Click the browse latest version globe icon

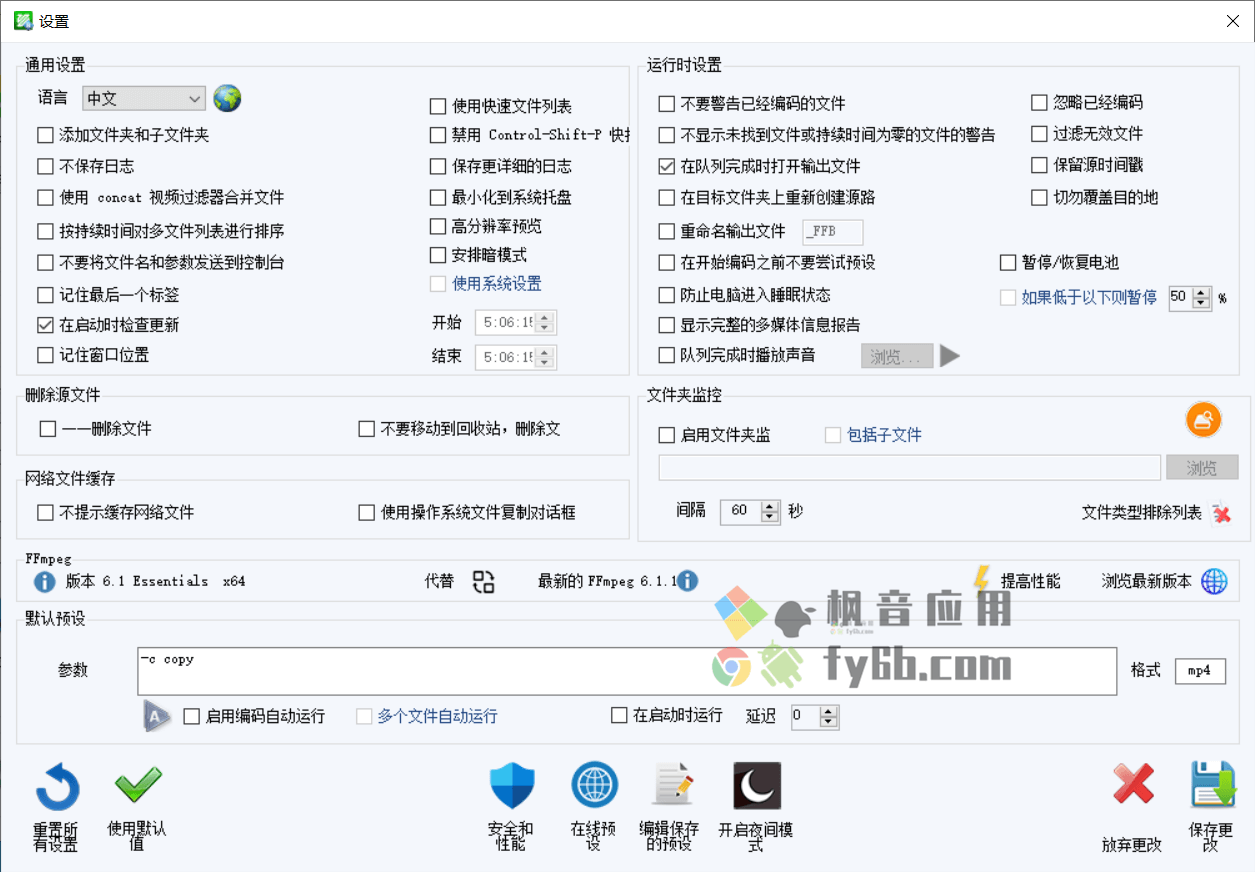[x=1214, y=581]
